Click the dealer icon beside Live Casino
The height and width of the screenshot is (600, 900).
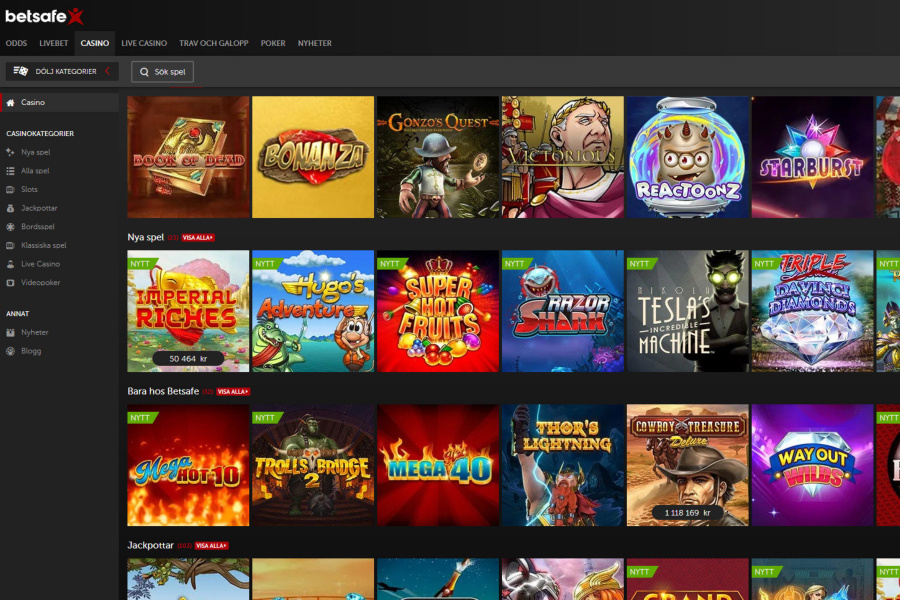[10, 264]
